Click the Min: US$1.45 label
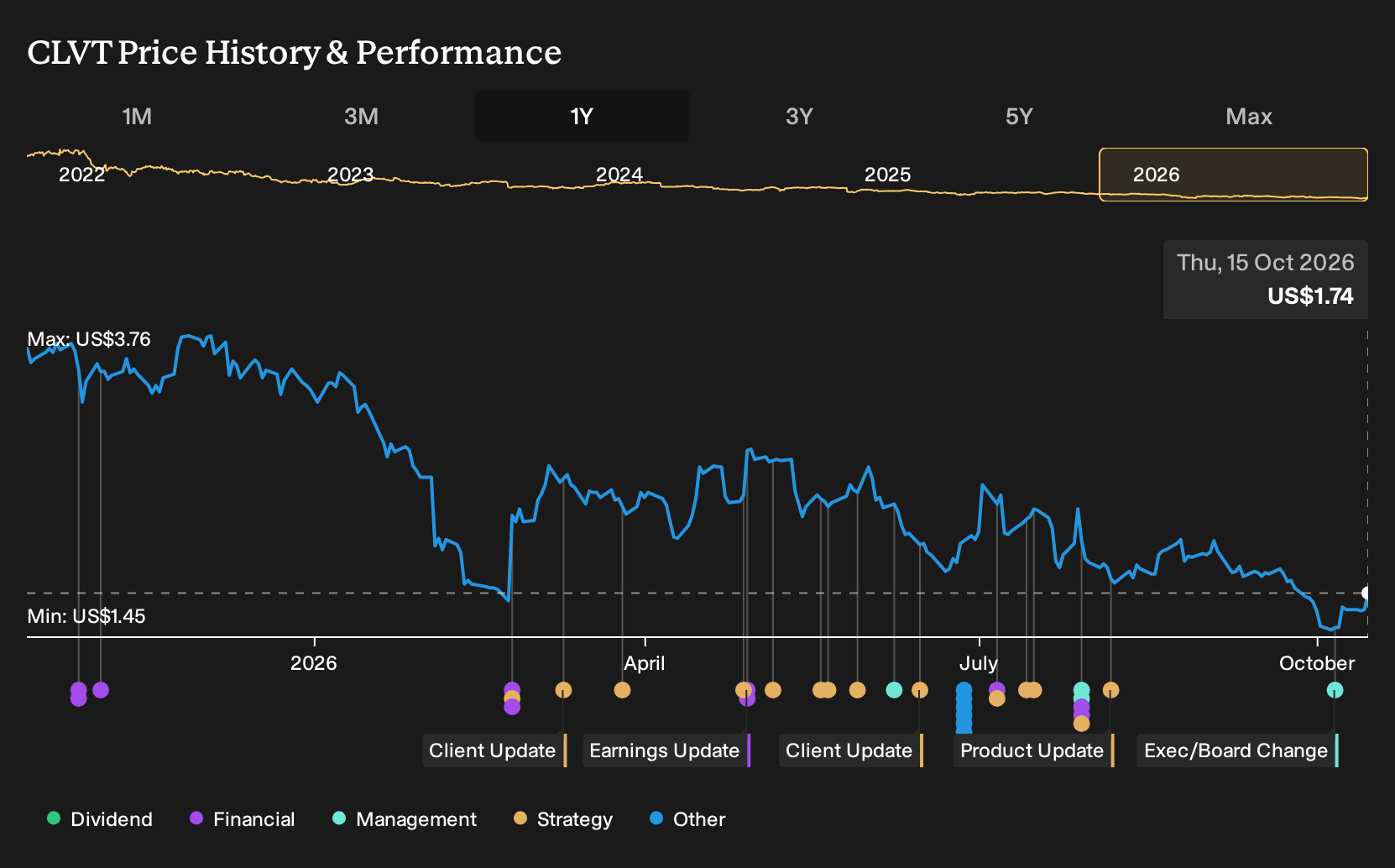 [x=86, y=616]
